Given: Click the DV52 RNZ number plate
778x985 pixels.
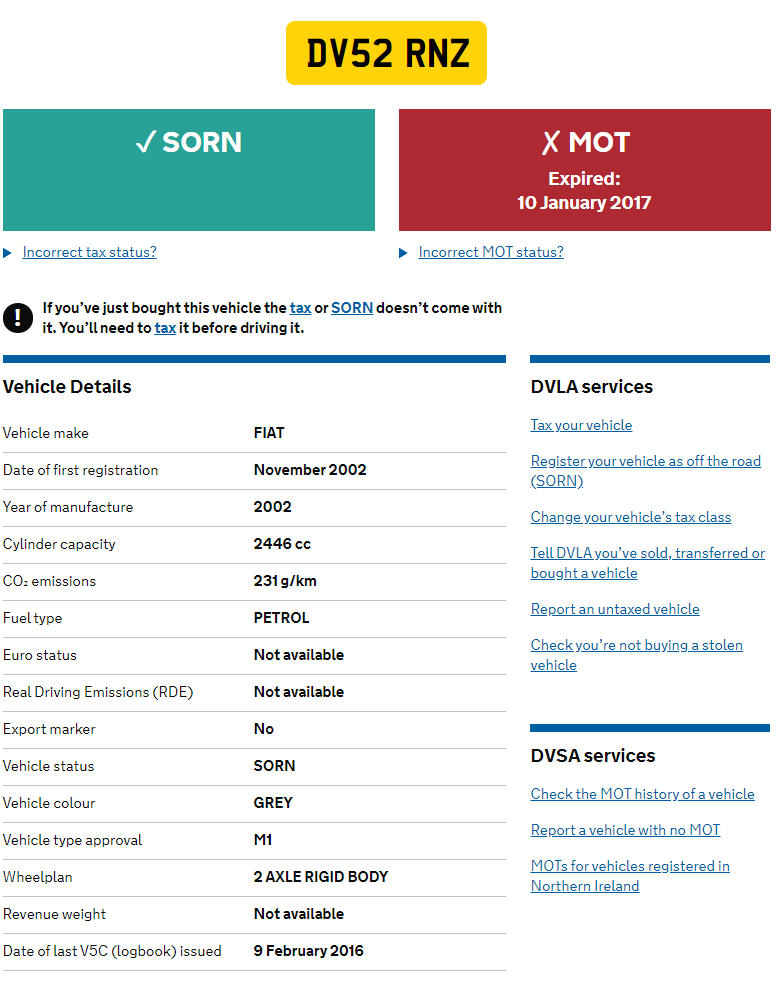Looking at the screenshot, I should (x=387, y=53).
